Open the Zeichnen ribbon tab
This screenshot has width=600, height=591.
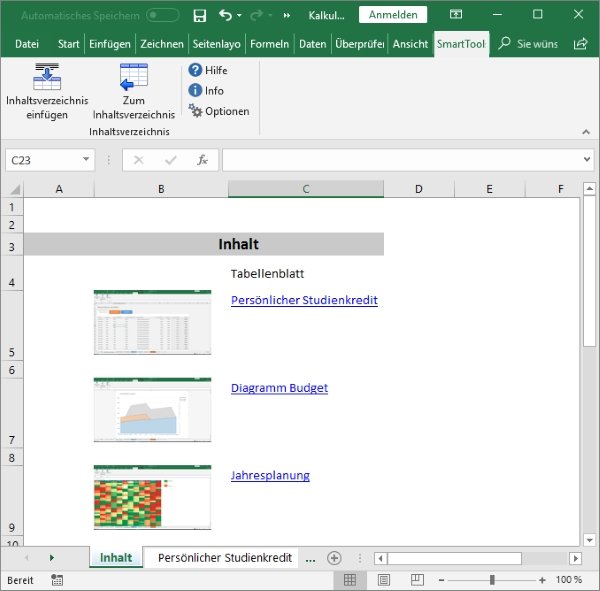162,44
